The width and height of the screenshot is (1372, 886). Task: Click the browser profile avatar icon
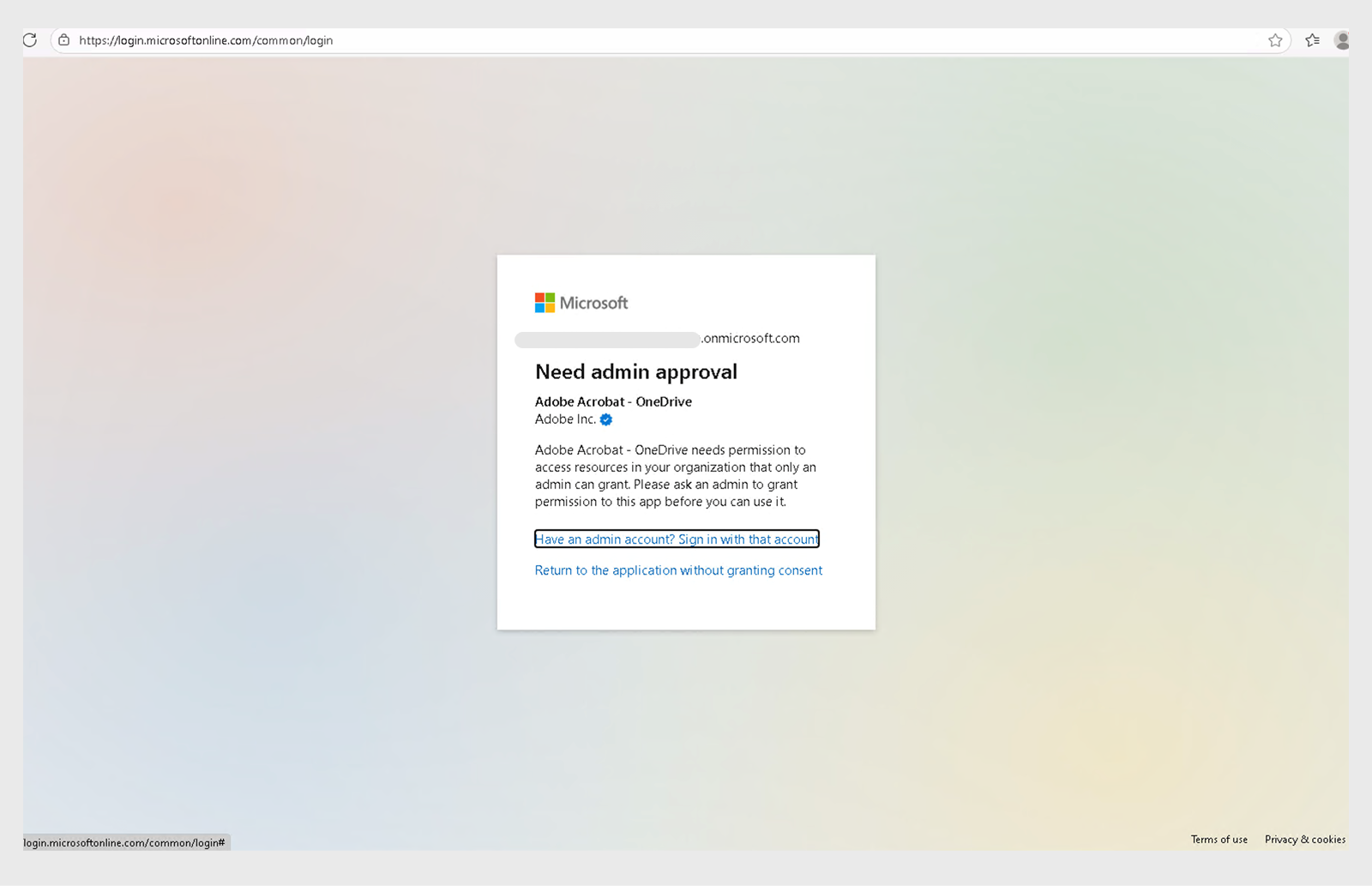(x=1342, y=39)
